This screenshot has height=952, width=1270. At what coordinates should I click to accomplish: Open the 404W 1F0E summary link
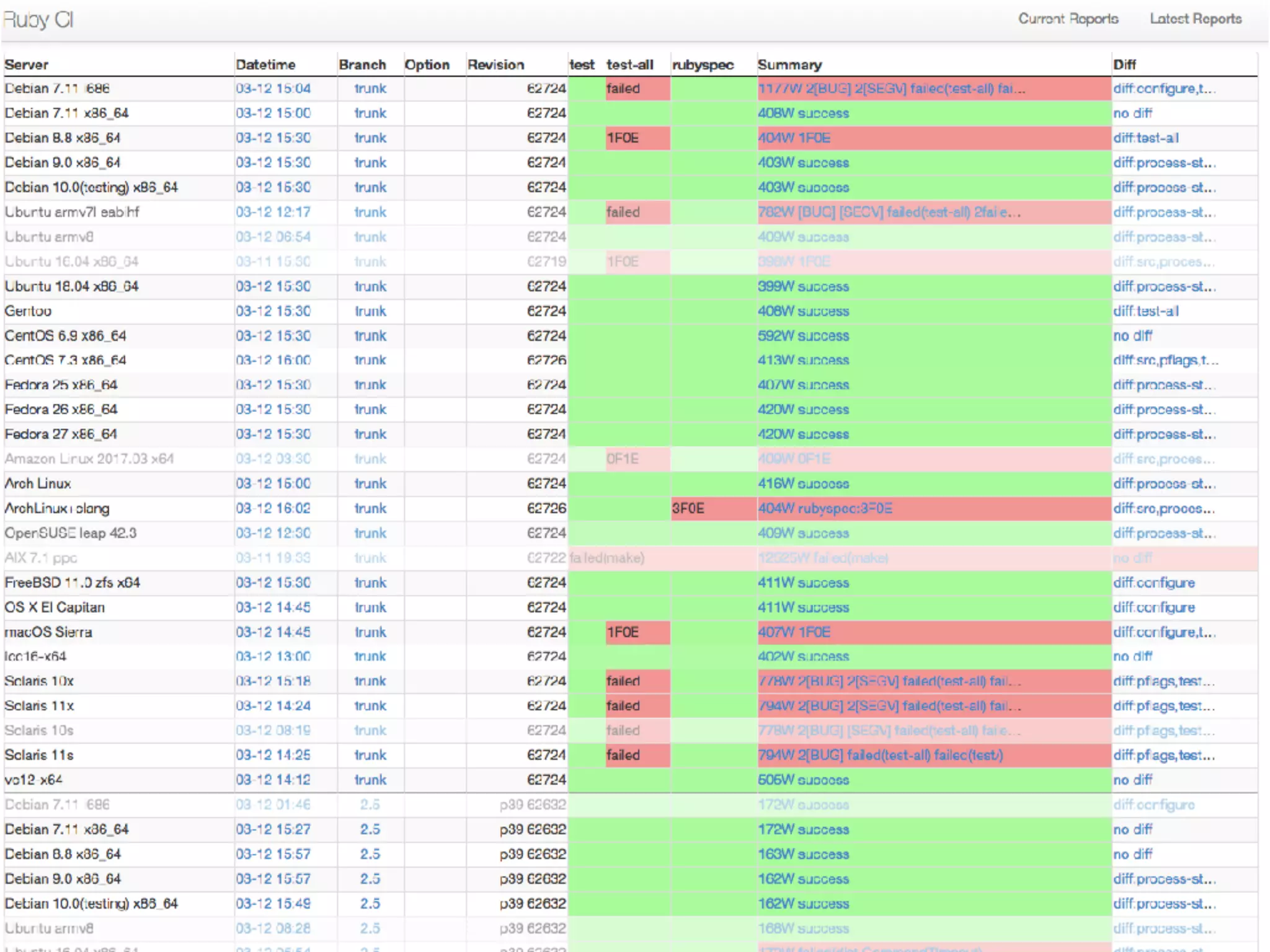pos(794,138)
